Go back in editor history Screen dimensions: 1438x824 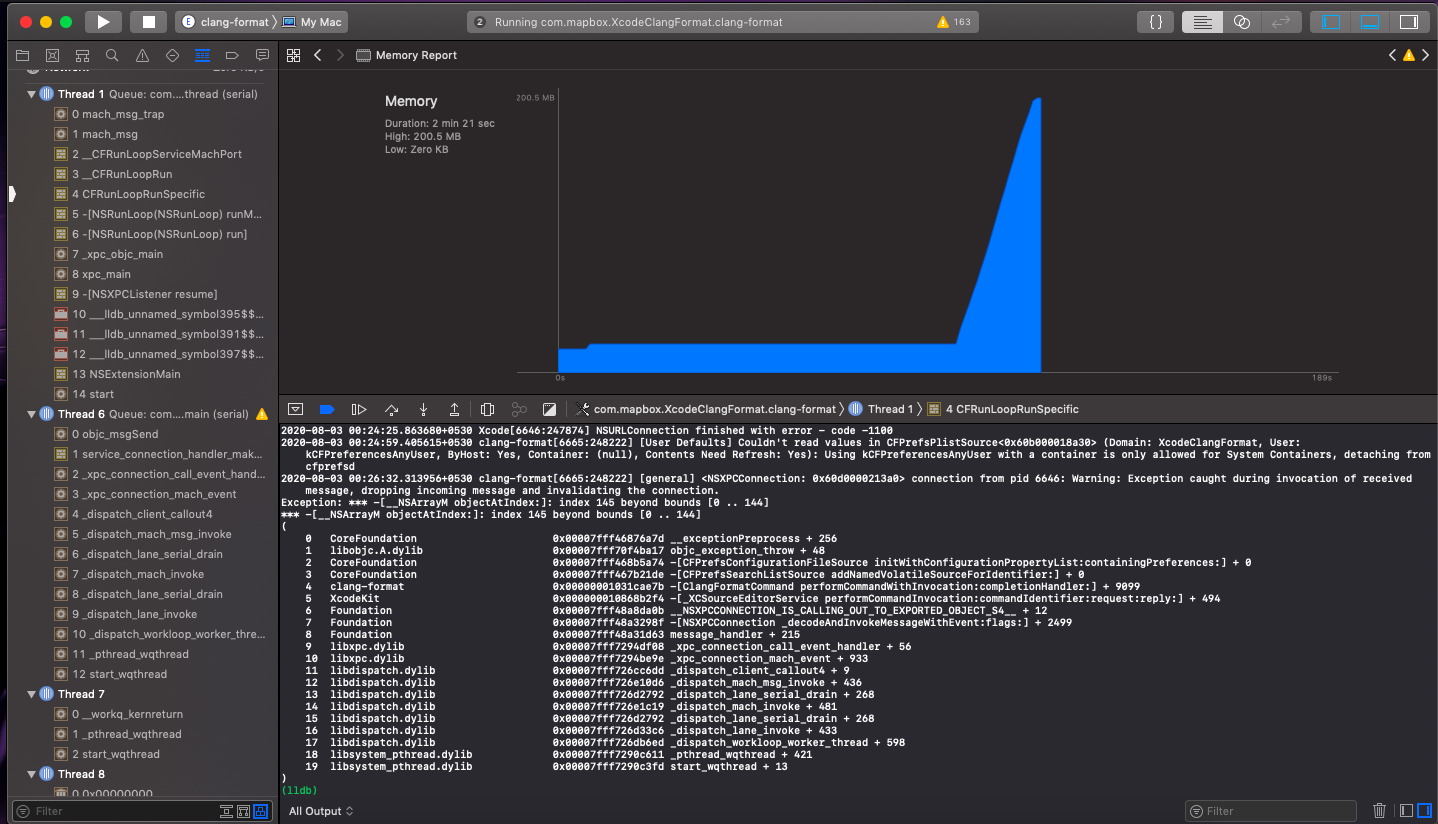tap(318, 55)
